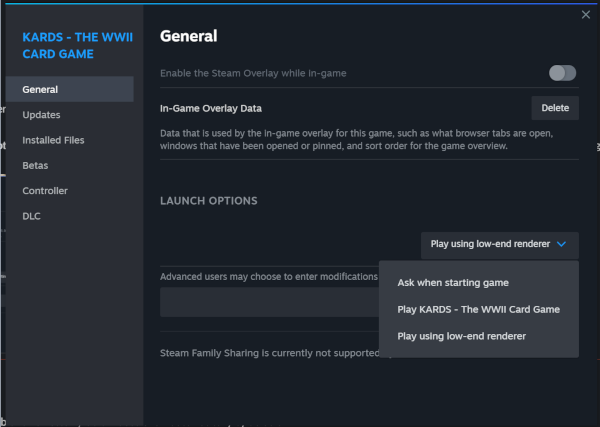Open the Updates settings tab

[x=42, y=115]
